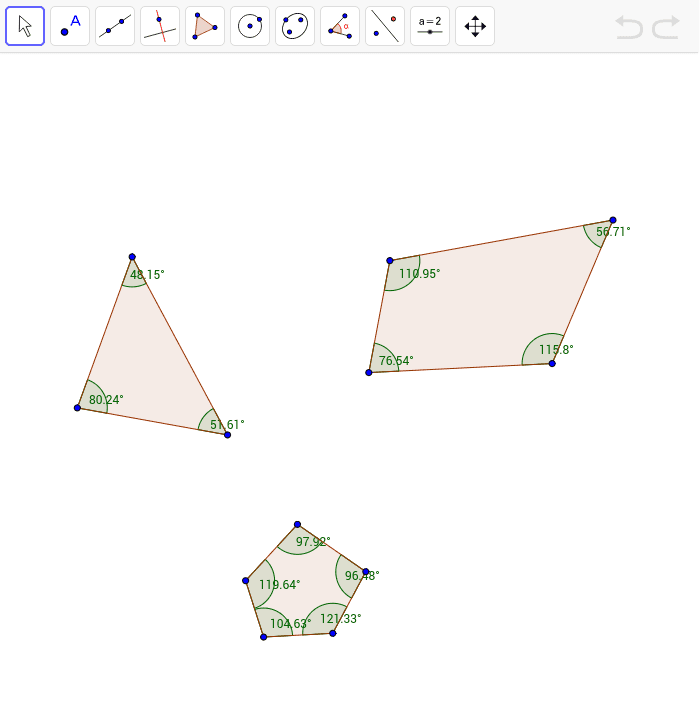Viewport: 700px width, 711px height.
Task: Click the Redo arrow
Action: click(x=666, y=27)
